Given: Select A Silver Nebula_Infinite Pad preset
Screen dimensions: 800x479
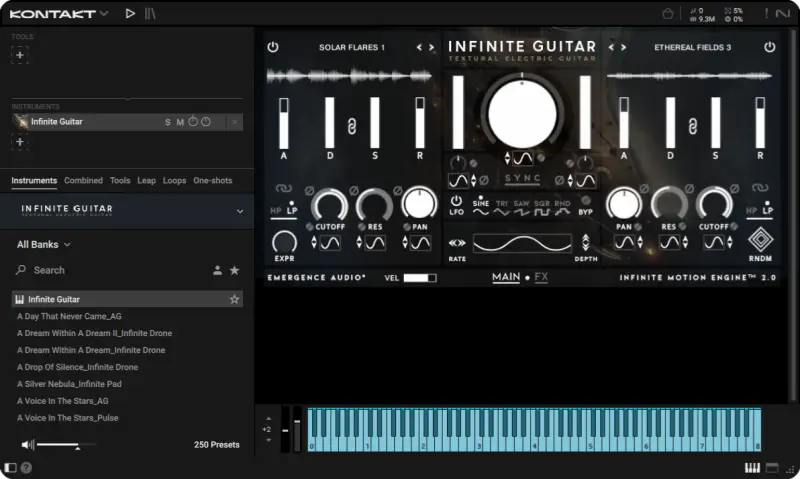Looking at the screenshot, I should click(x=69, y=384).
